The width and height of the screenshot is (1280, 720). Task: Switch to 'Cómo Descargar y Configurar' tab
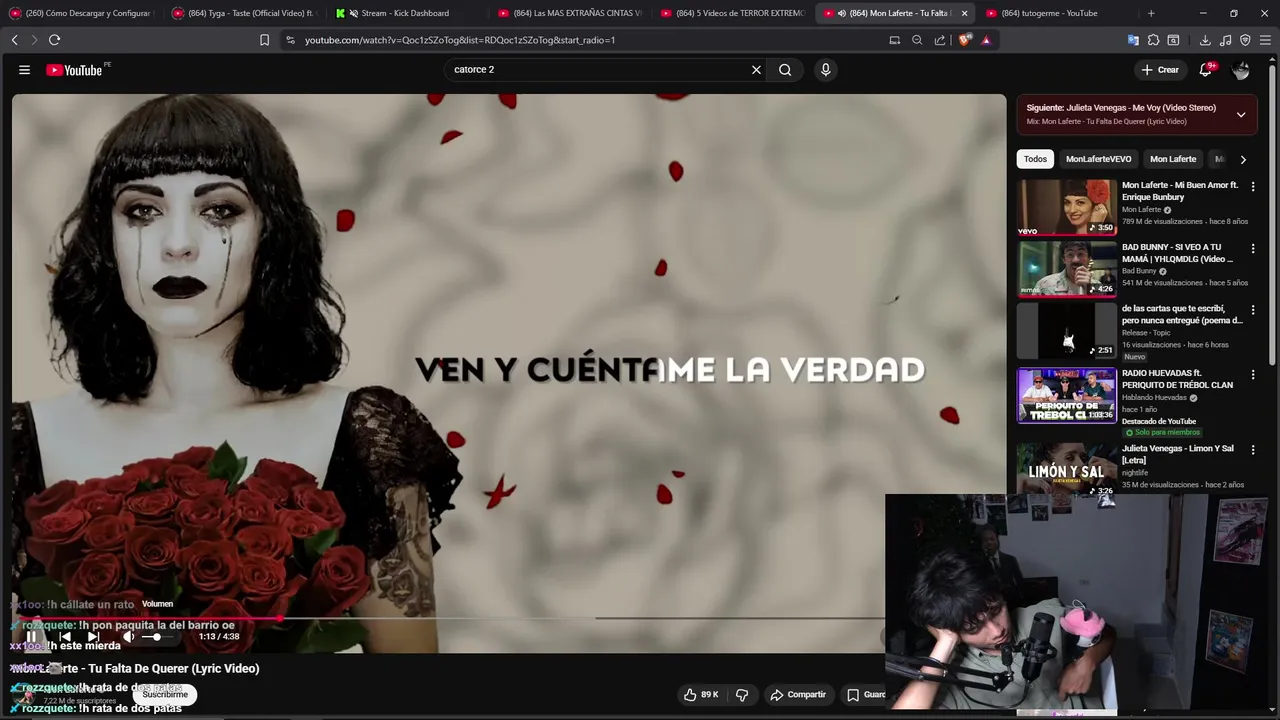(80, 13)
